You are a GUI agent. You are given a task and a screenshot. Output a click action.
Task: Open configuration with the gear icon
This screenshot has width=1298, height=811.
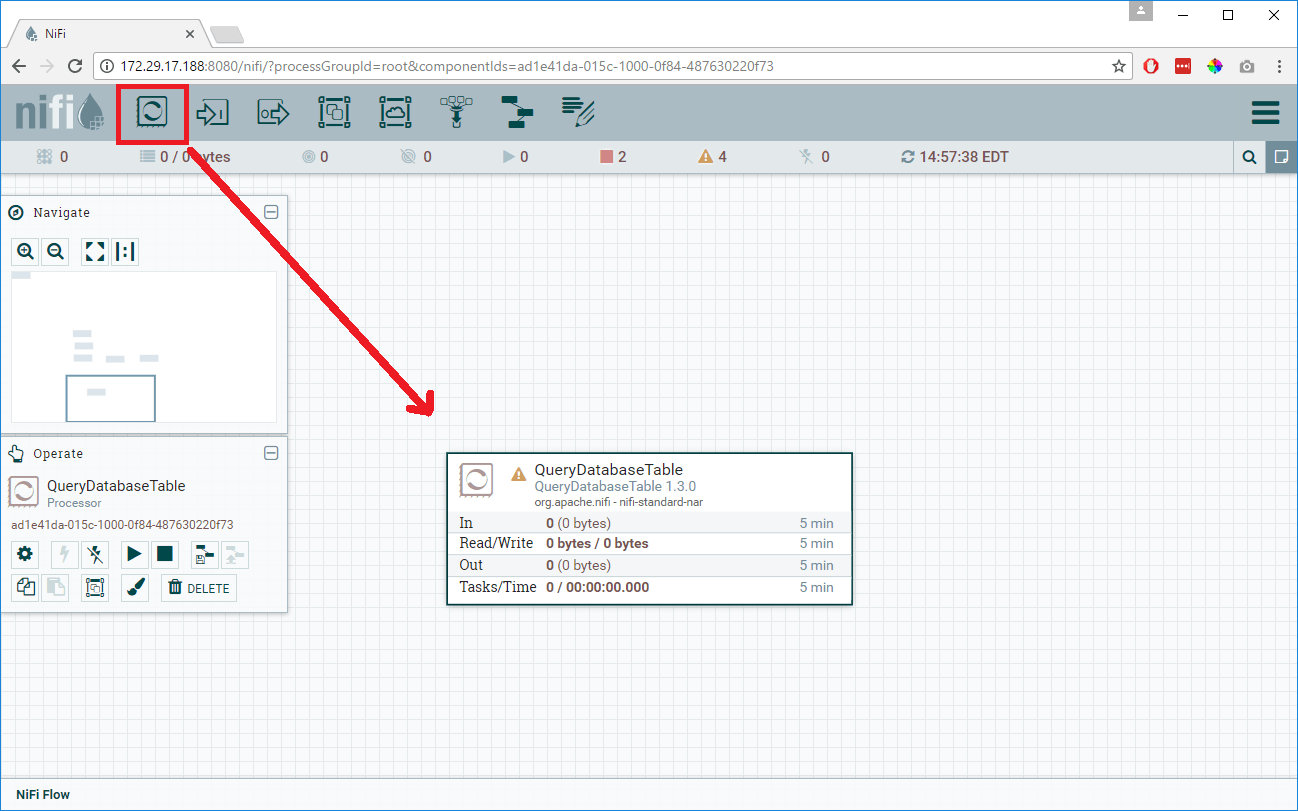tap(26, 554)
